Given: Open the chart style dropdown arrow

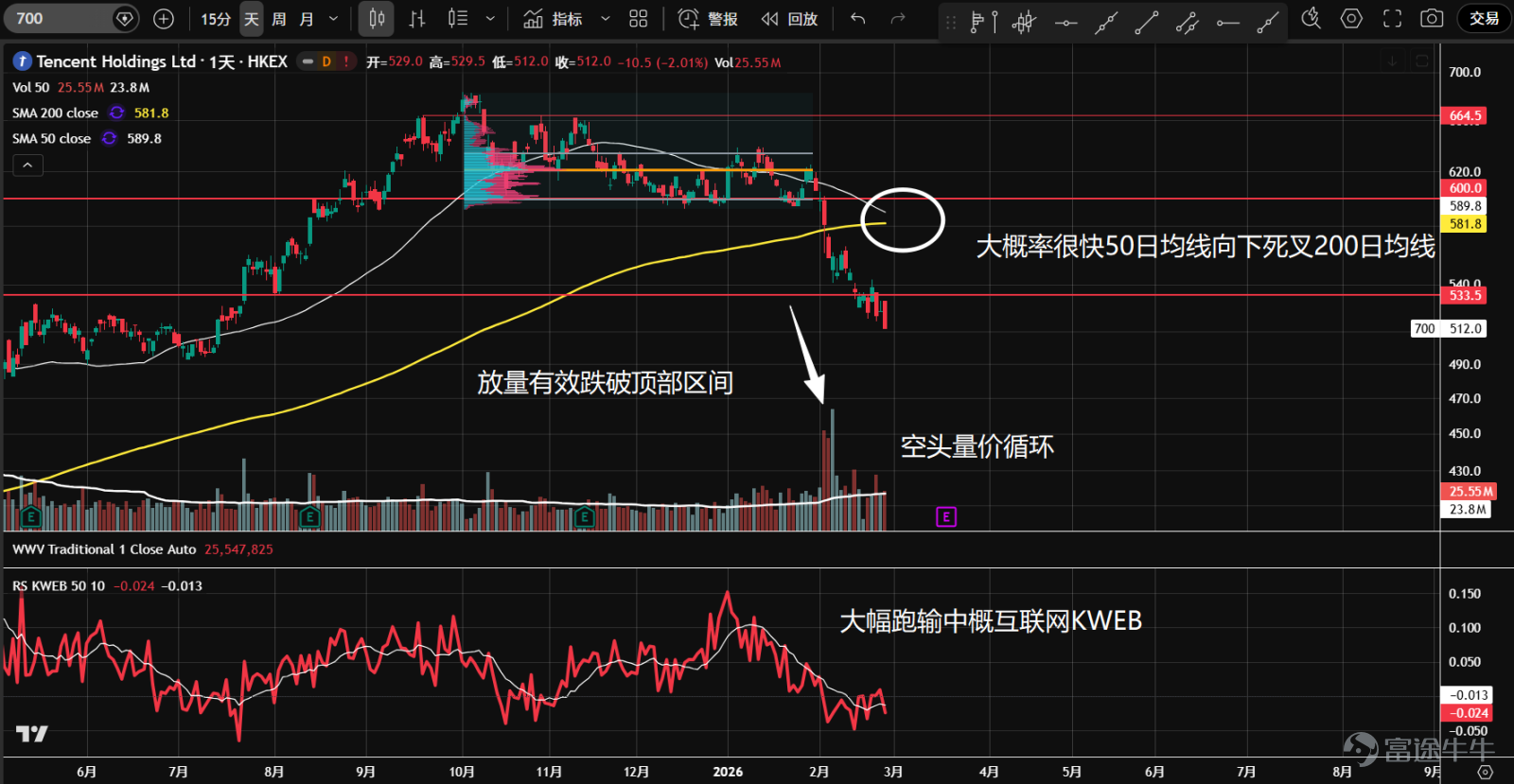Looking at the screenshot, I should (x=490, y=18).
